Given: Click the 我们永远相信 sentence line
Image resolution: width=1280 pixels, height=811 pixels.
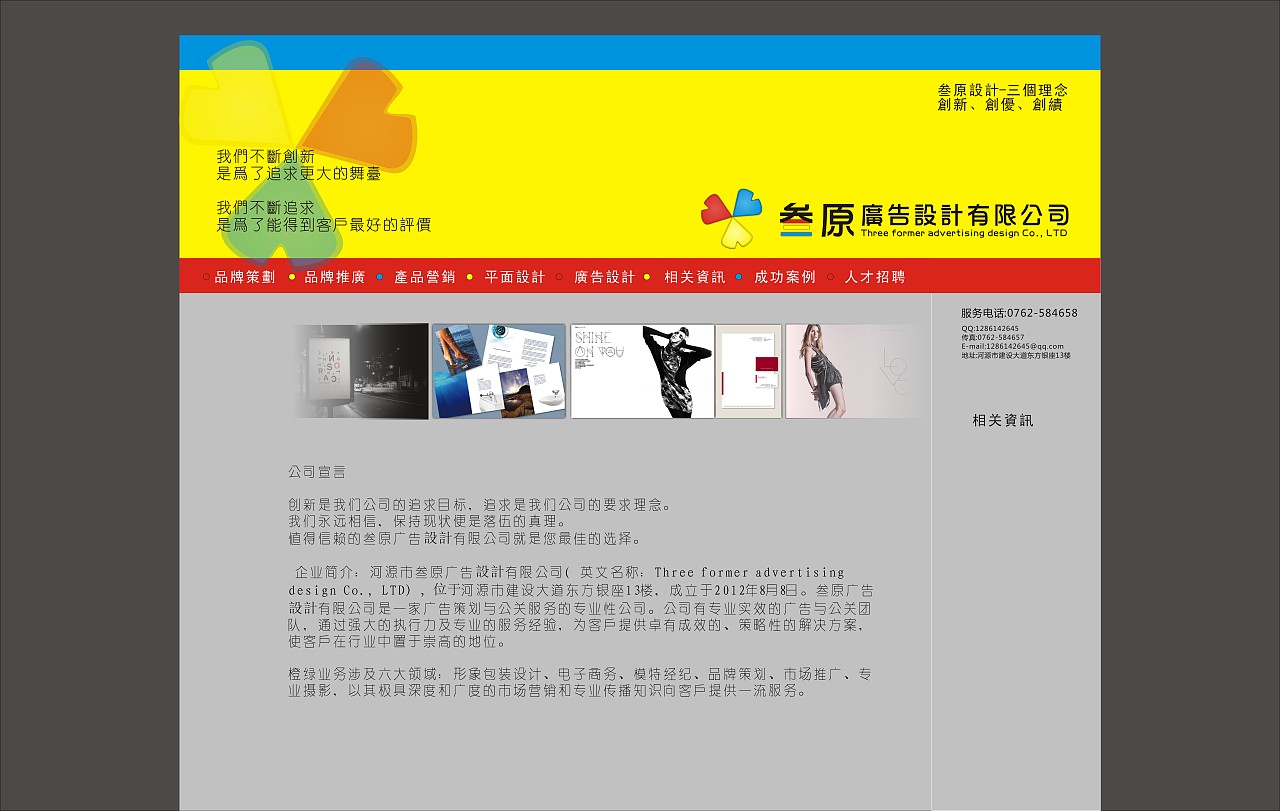Looking at the screenshot, I should 429,521.
